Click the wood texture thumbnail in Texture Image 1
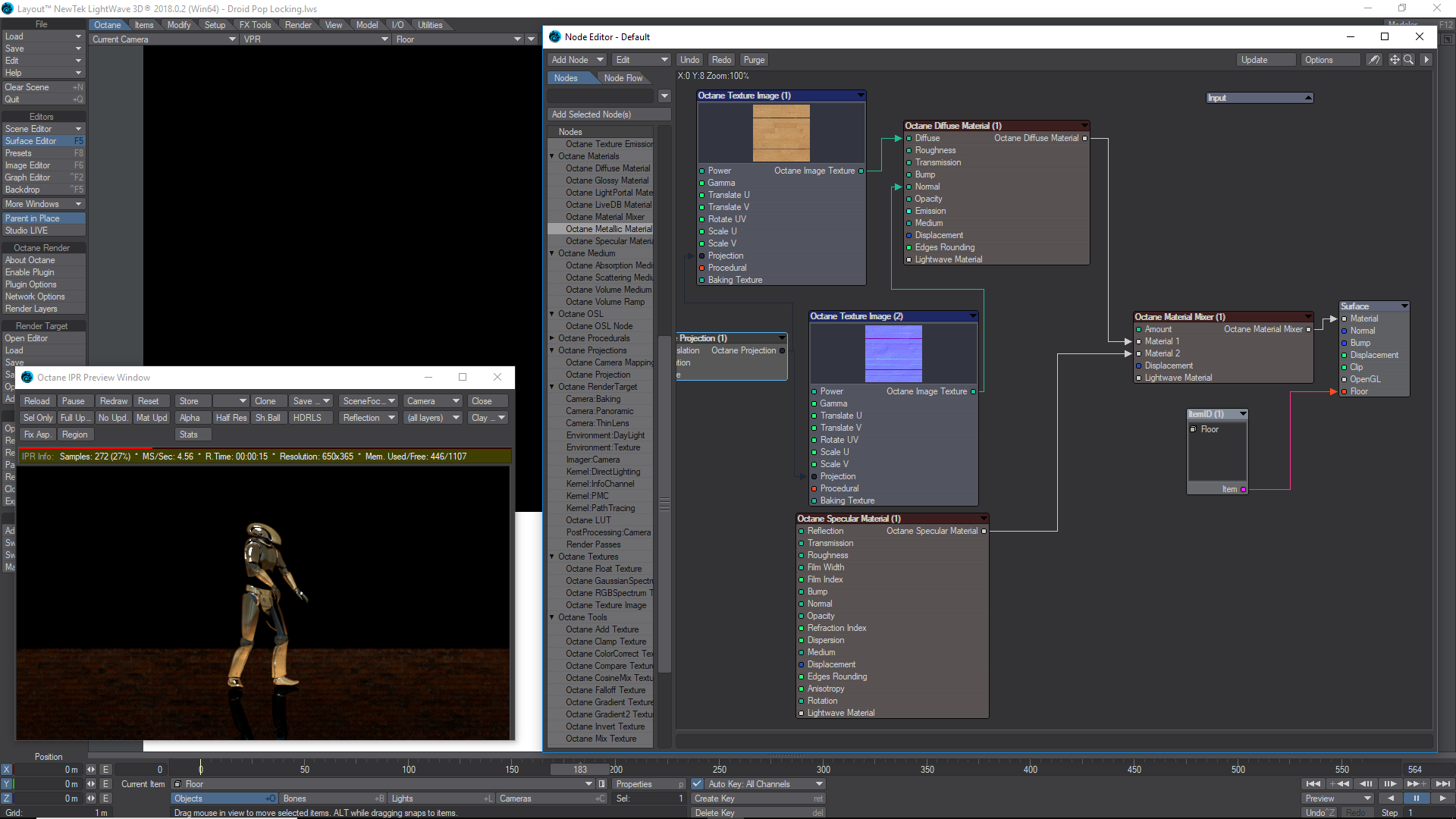The image size is (1456, 819). (781, 133)
